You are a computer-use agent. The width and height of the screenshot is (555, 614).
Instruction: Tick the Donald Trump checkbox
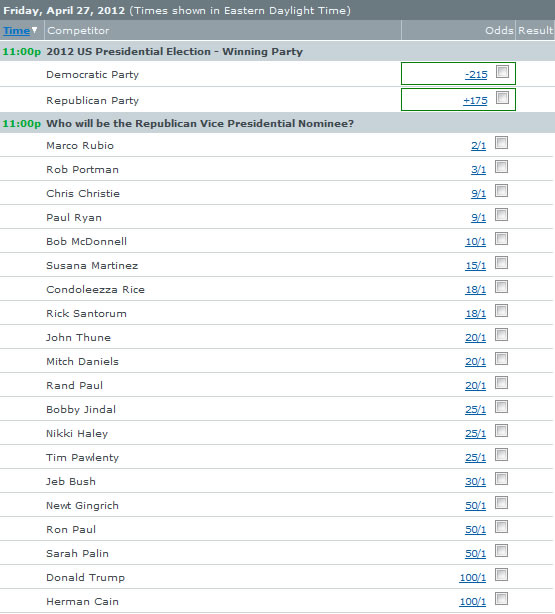coord(501,574)
